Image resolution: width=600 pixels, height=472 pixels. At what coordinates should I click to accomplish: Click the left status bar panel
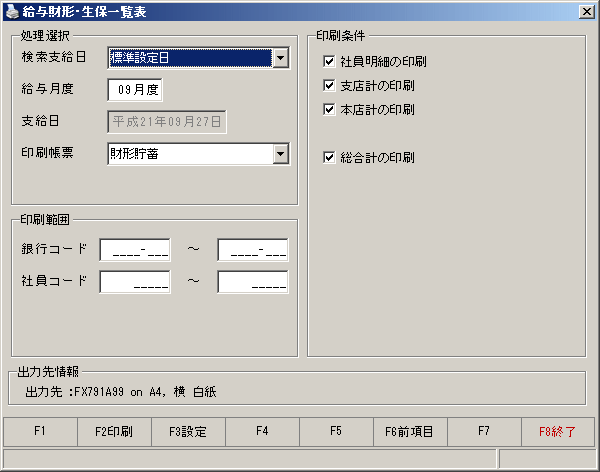tap(249, 459)
